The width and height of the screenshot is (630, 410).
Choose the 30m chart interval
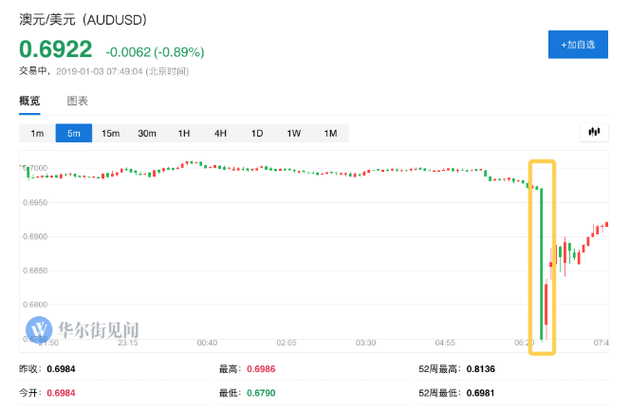click(147, 133)
